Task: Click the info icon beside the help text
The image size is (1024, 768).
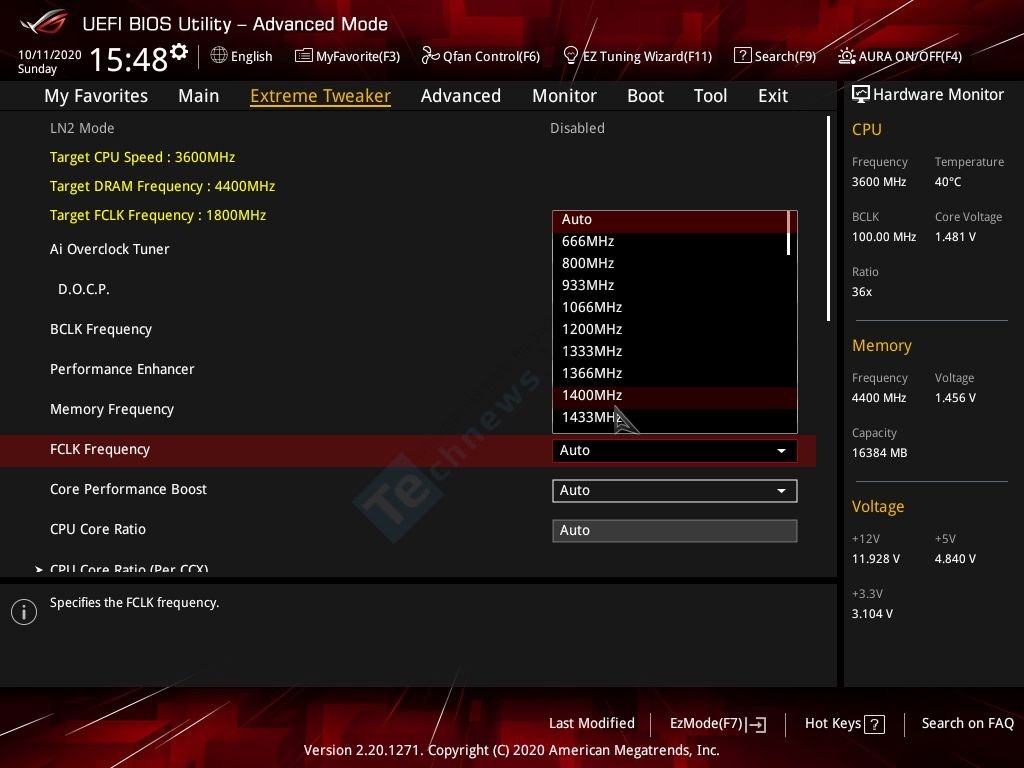Action: click(24, 612)
